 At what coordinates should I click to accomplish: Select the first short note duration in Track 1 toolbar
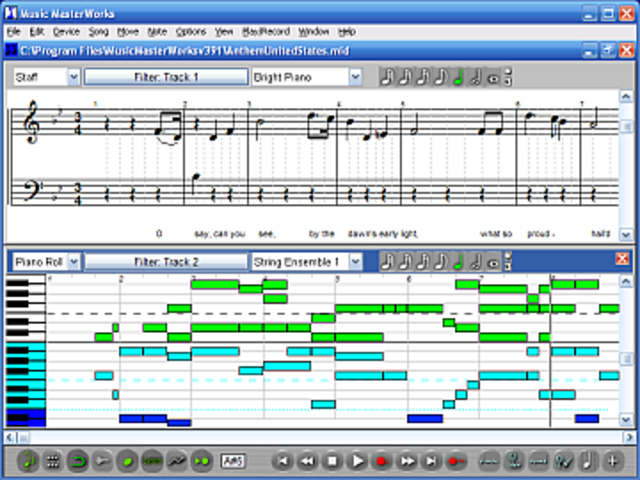pos(386,77)
